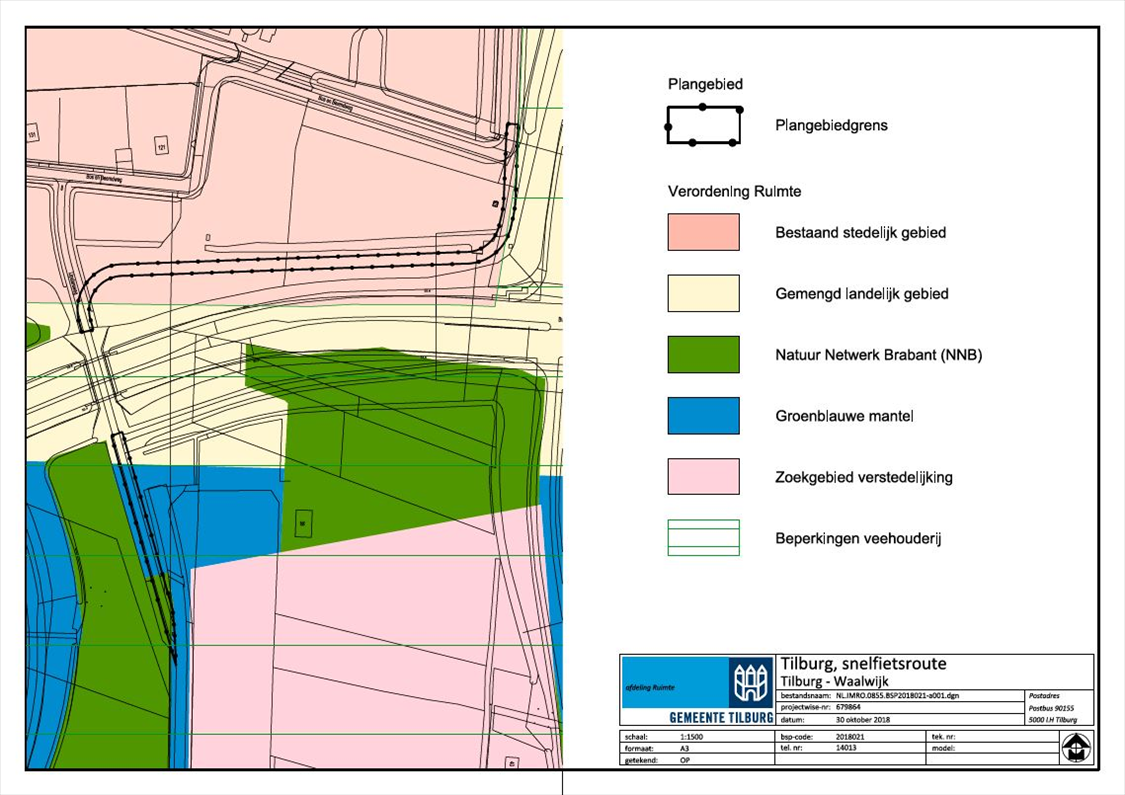The image size is (1125, 795).
Task: Select the Bestaand stedelijk gebied color swatch
Action: point(703,232)
